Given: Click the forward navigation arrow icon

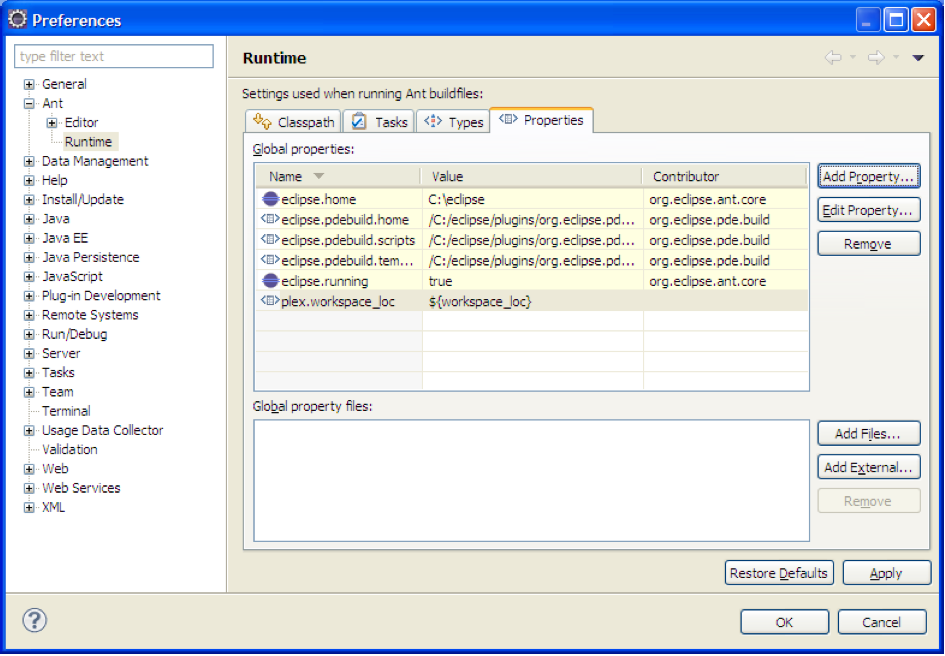Looking at the screenshot, I should click(876, 57).
